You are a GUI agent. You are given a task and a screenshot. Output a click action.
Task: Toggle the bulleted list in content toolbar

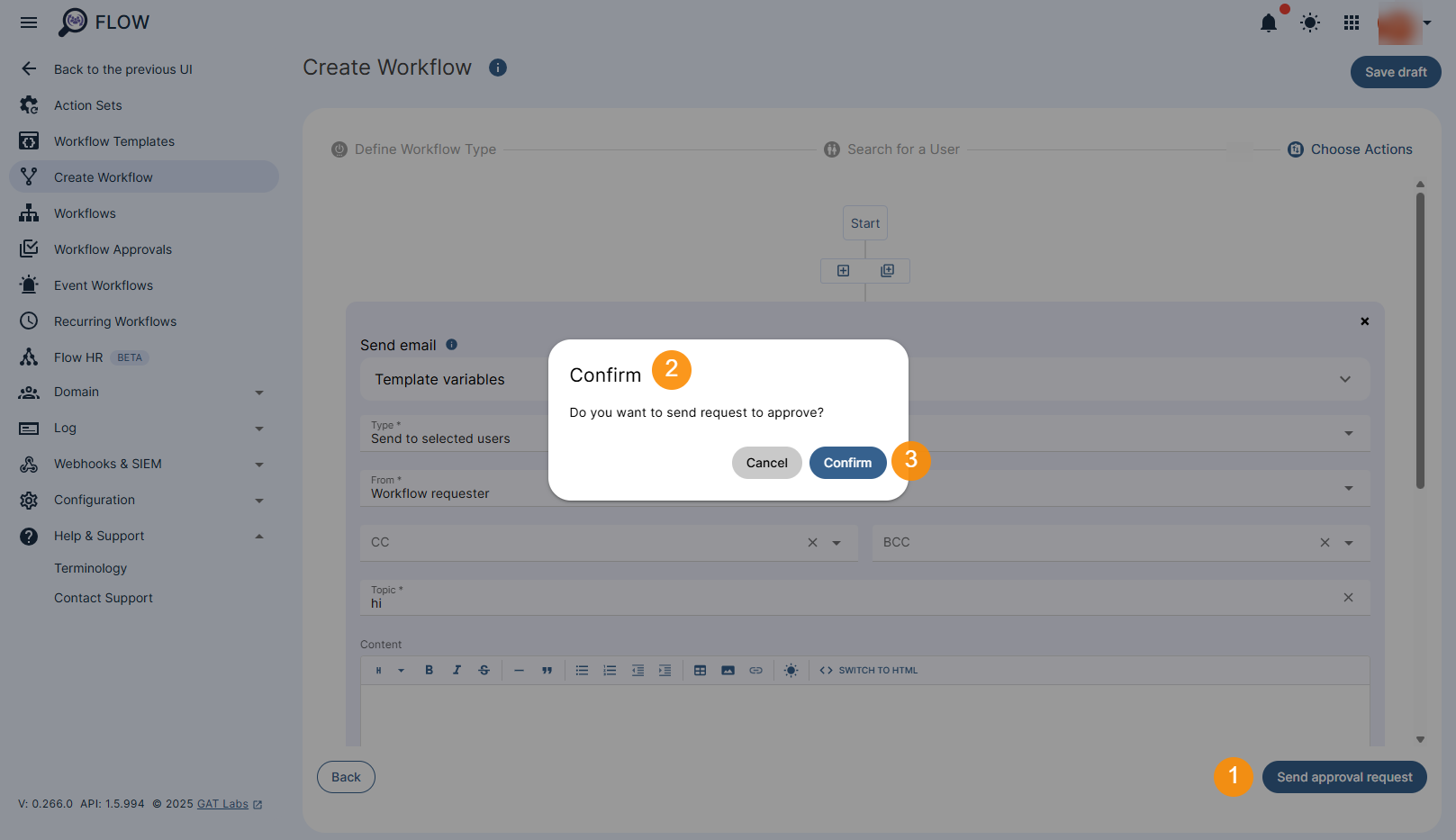click(582, 670)
